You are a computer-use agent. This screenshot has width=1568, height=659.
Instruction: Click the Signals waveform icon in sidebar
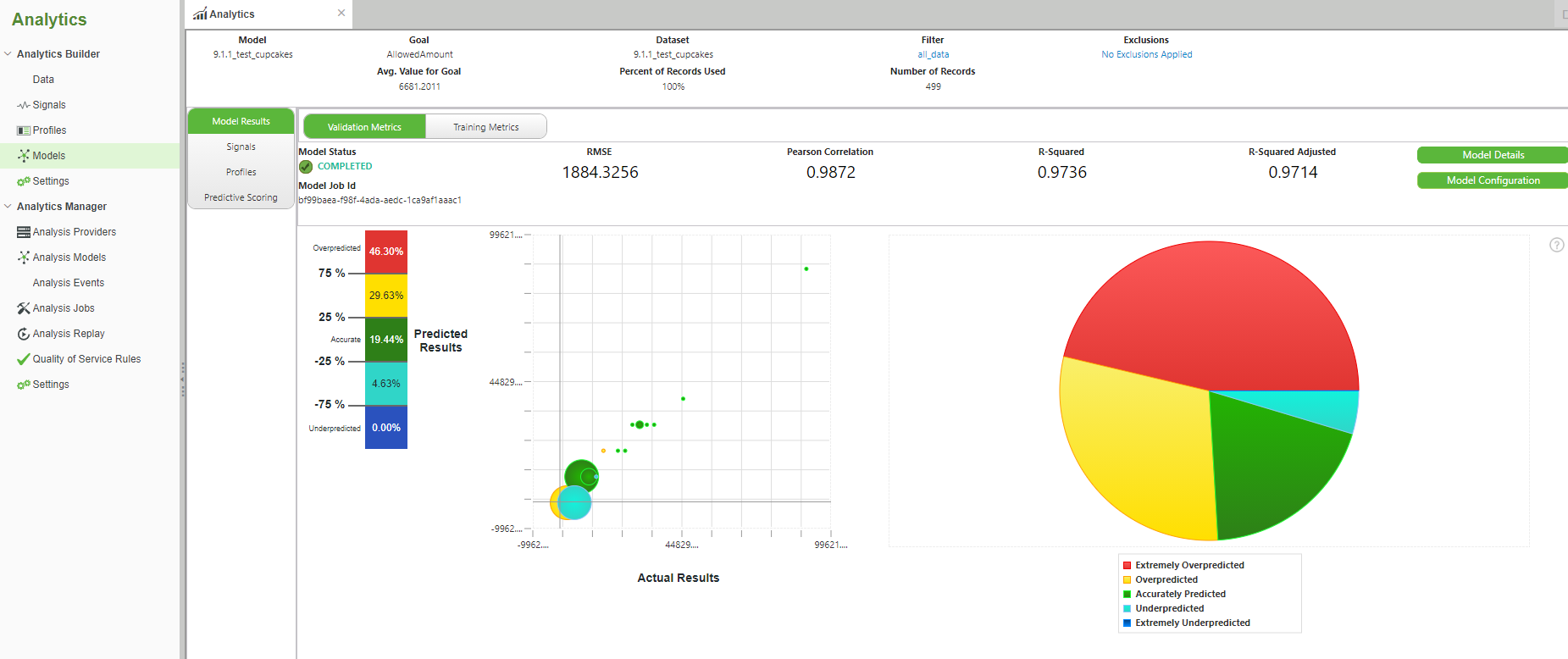click(23, 105)
